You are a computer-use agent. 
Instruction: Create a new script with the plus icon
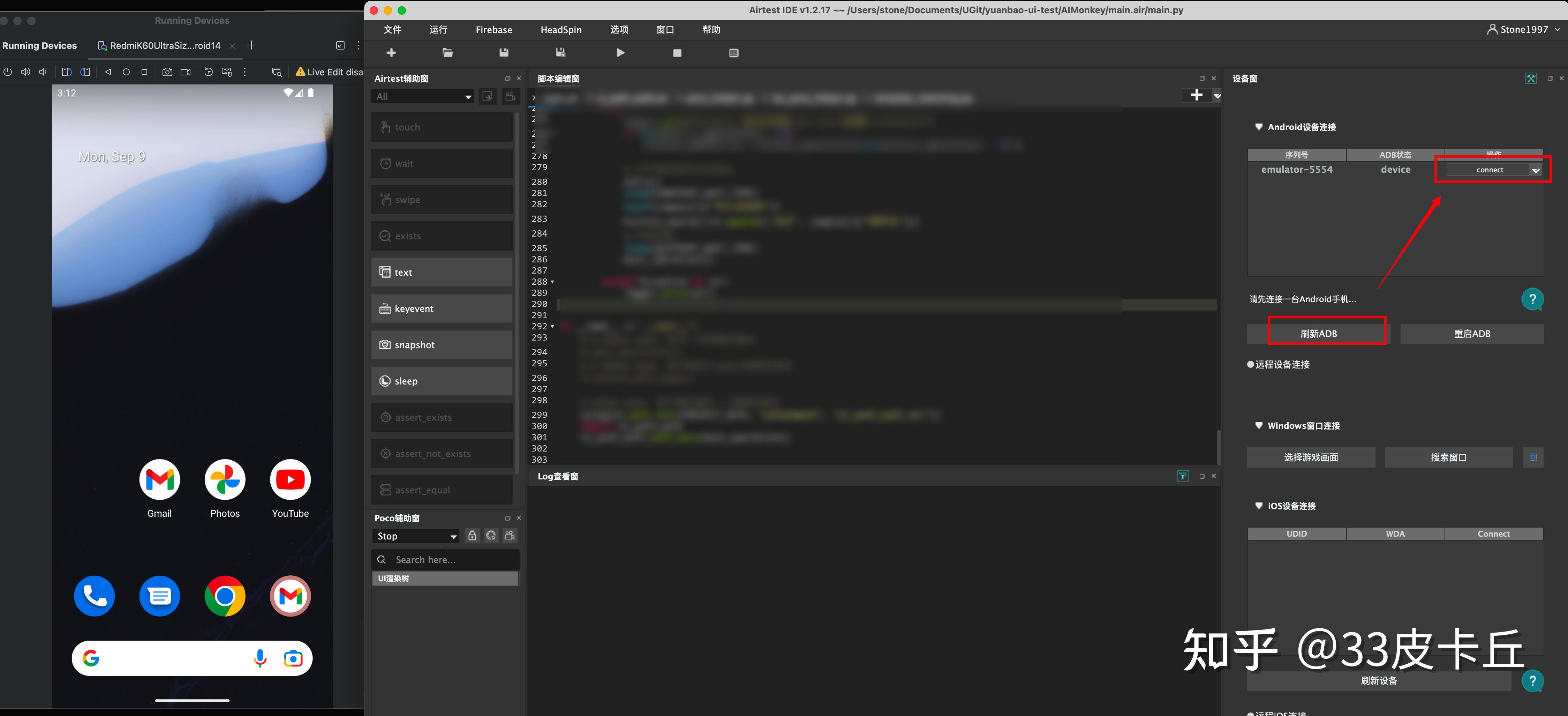[x=391, y=53]
